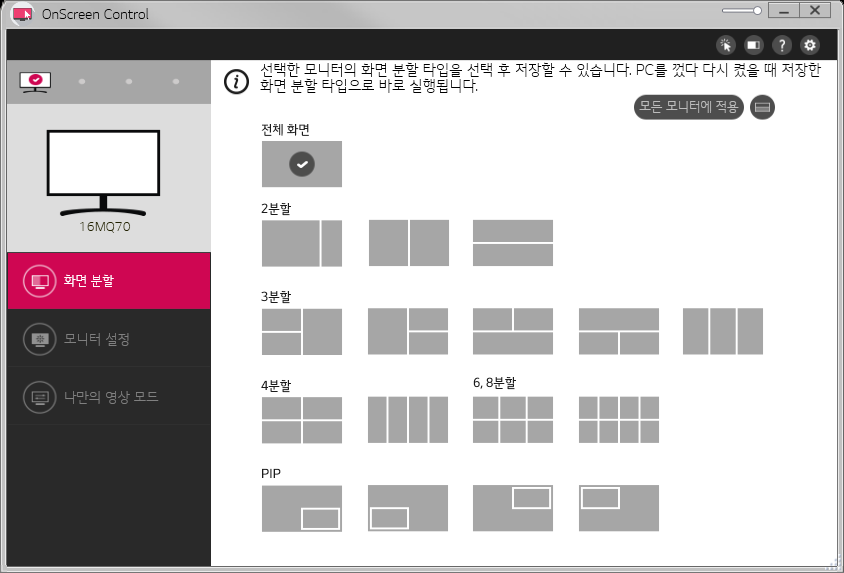Select 3-split layout with tall left pane
844x573 pixels.
(407, 331)
